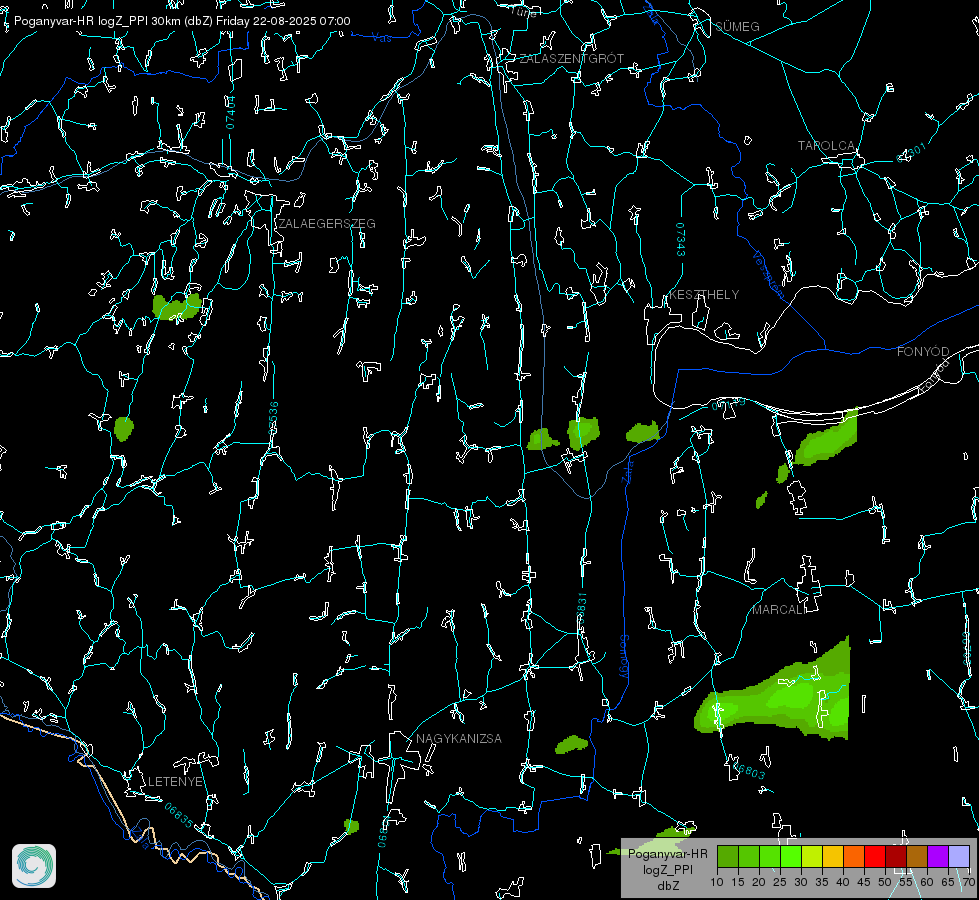Image resolution: width=979 pixels, height=900 pixels.
Task: Click the large green echo south of Marcali
Action: pyautogui.click(x=778, y=697)
